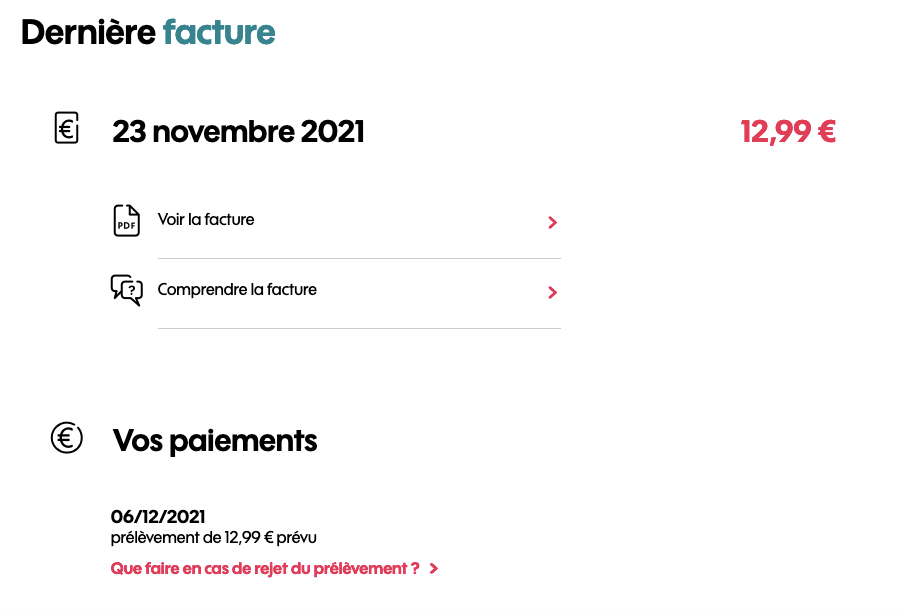Screen dimensions: 905x616
Task: Select the PDF document icon on the invoice row
Action: point(126,221)
